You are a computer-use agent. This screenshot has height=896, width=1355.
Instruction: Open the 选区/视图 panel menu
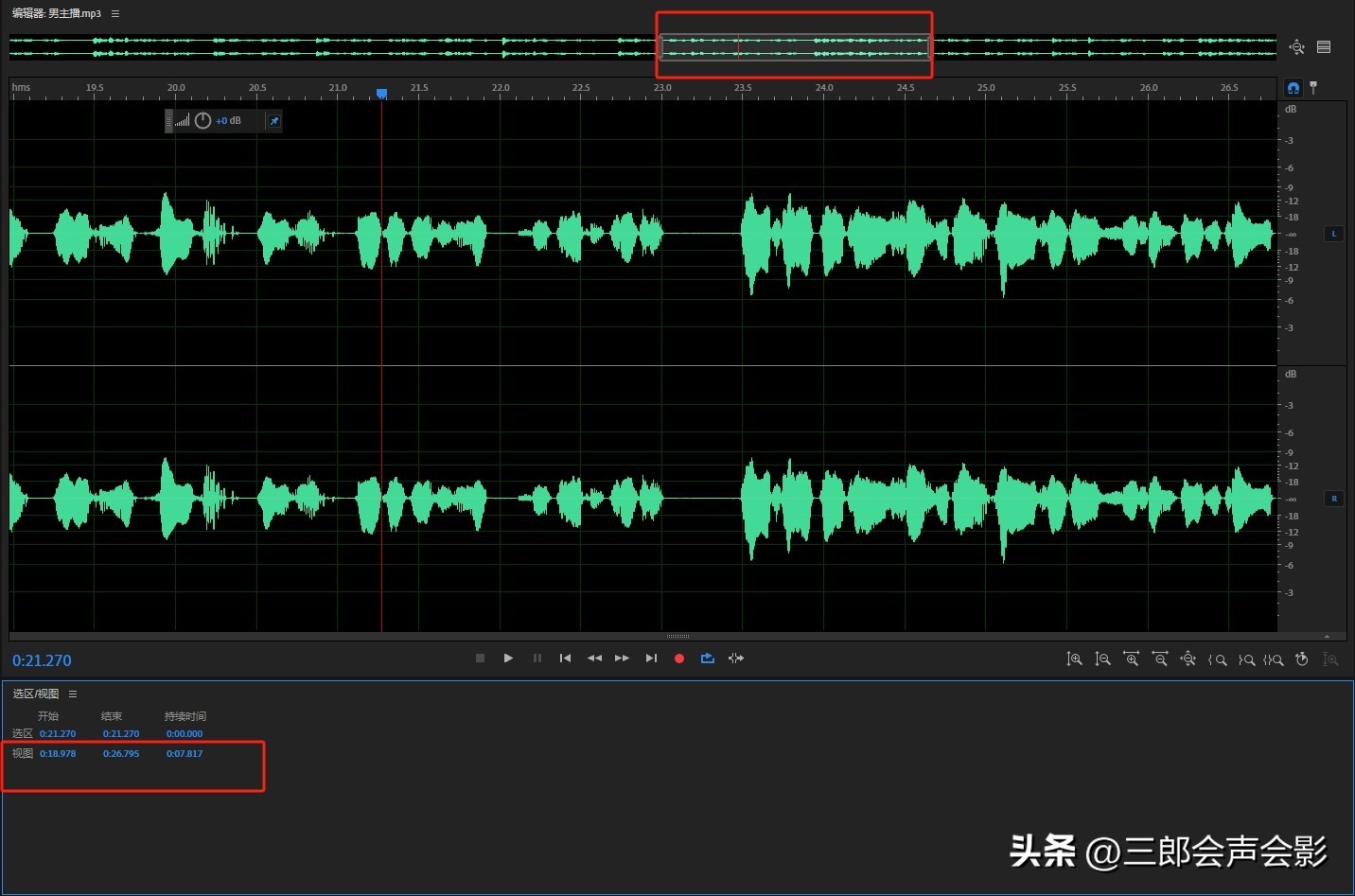click(73, 694)
